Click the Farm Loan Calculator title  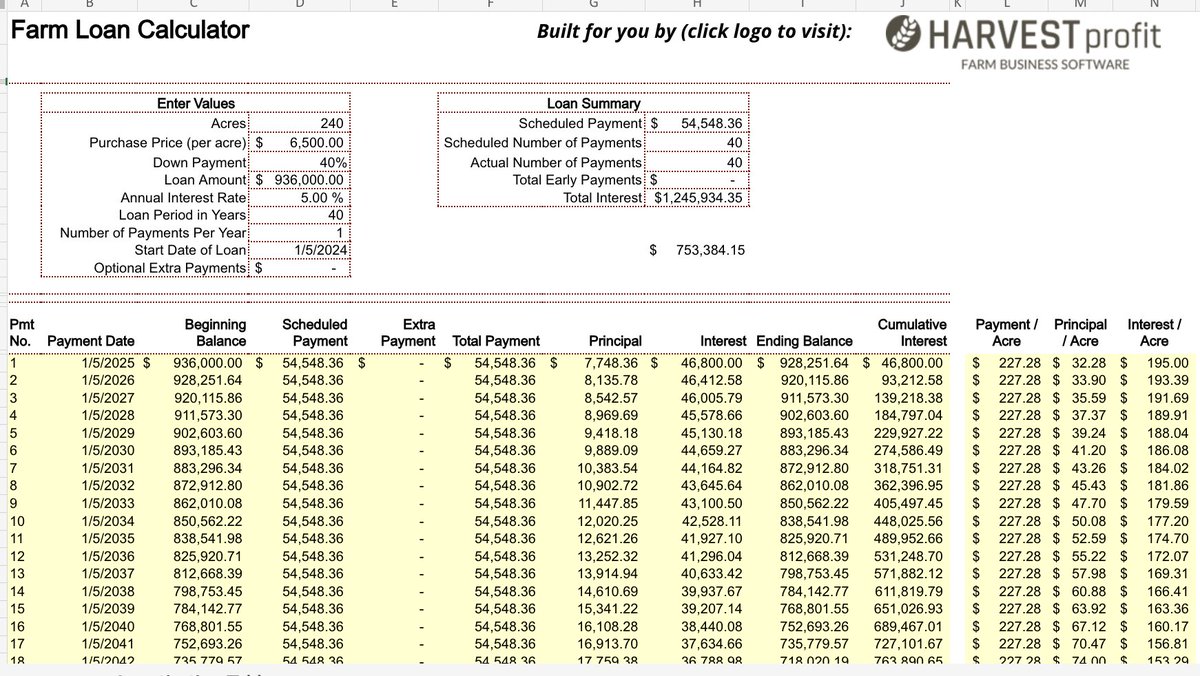click(129, 30)
